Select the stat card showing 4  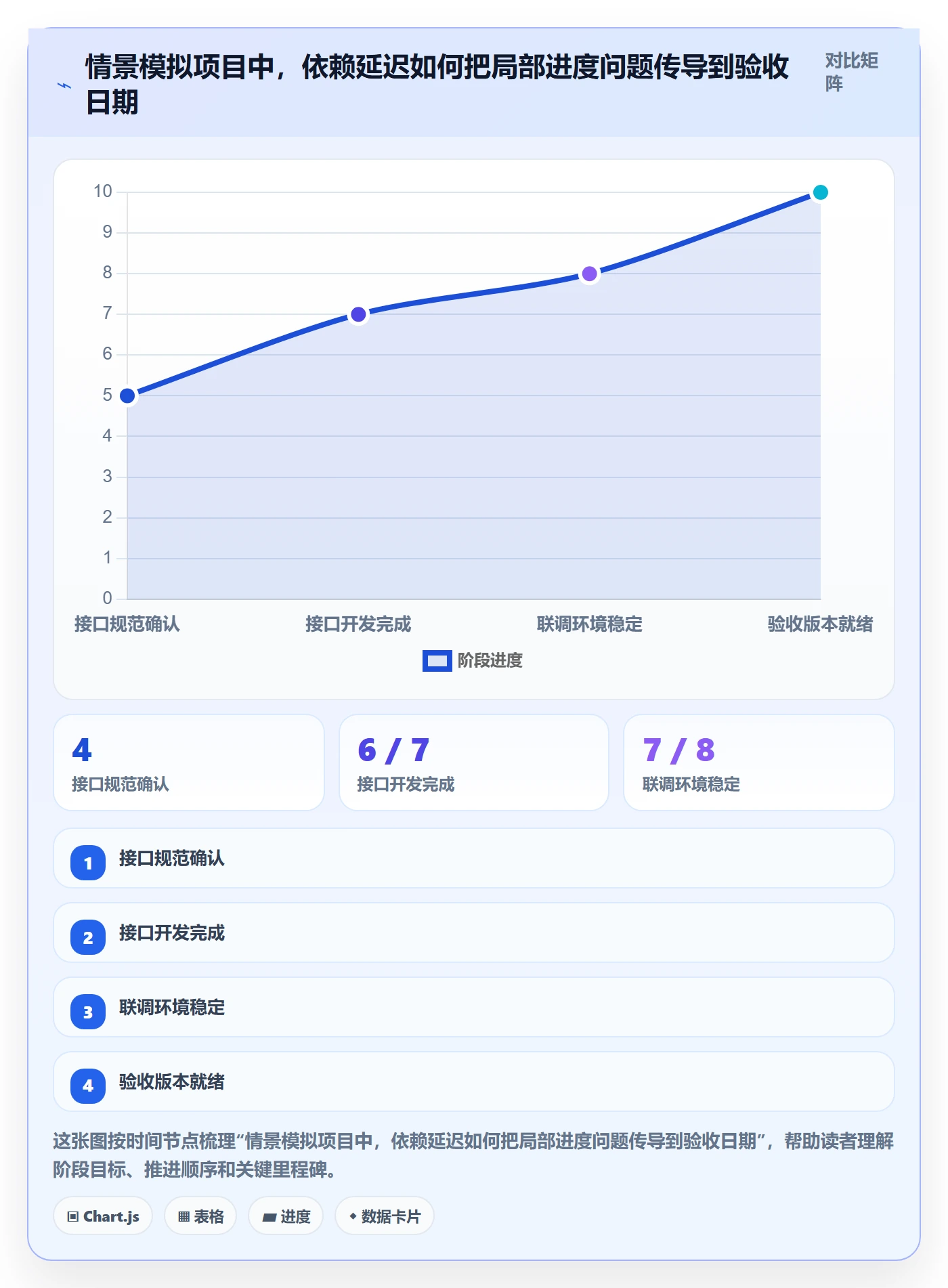click(189, 763)
